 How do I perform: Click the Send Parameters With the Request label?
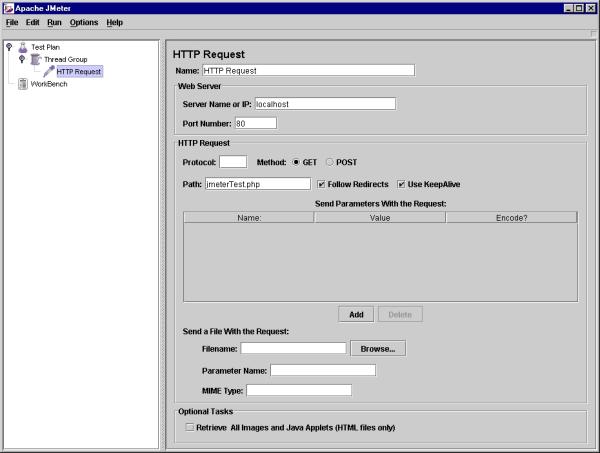tap(380, 204)
